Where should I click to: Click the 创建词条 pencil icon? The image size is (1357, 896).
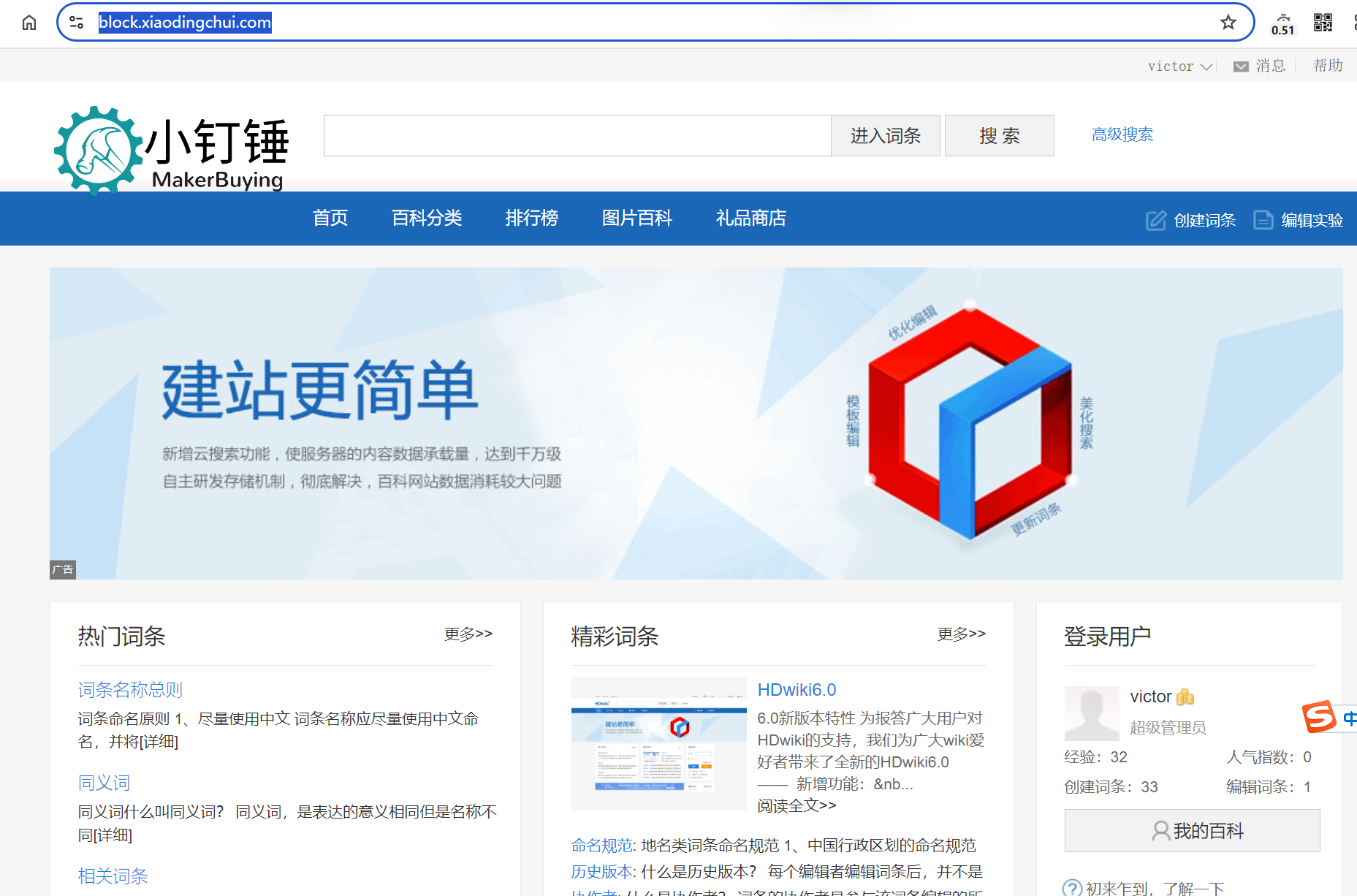1155,220
